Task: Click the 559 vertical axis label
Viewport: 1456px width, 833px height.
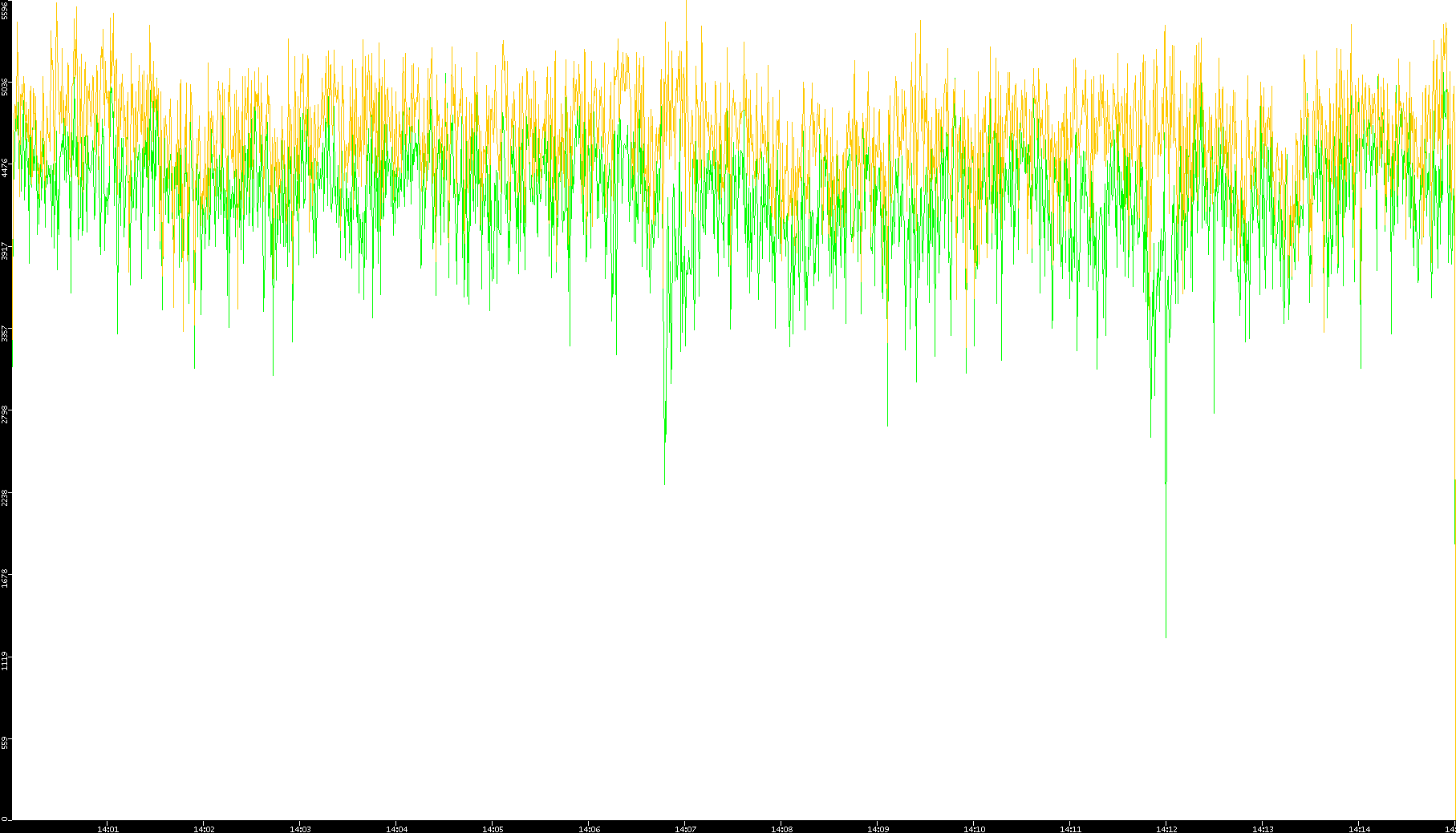Action: click(x=5, y=742)
